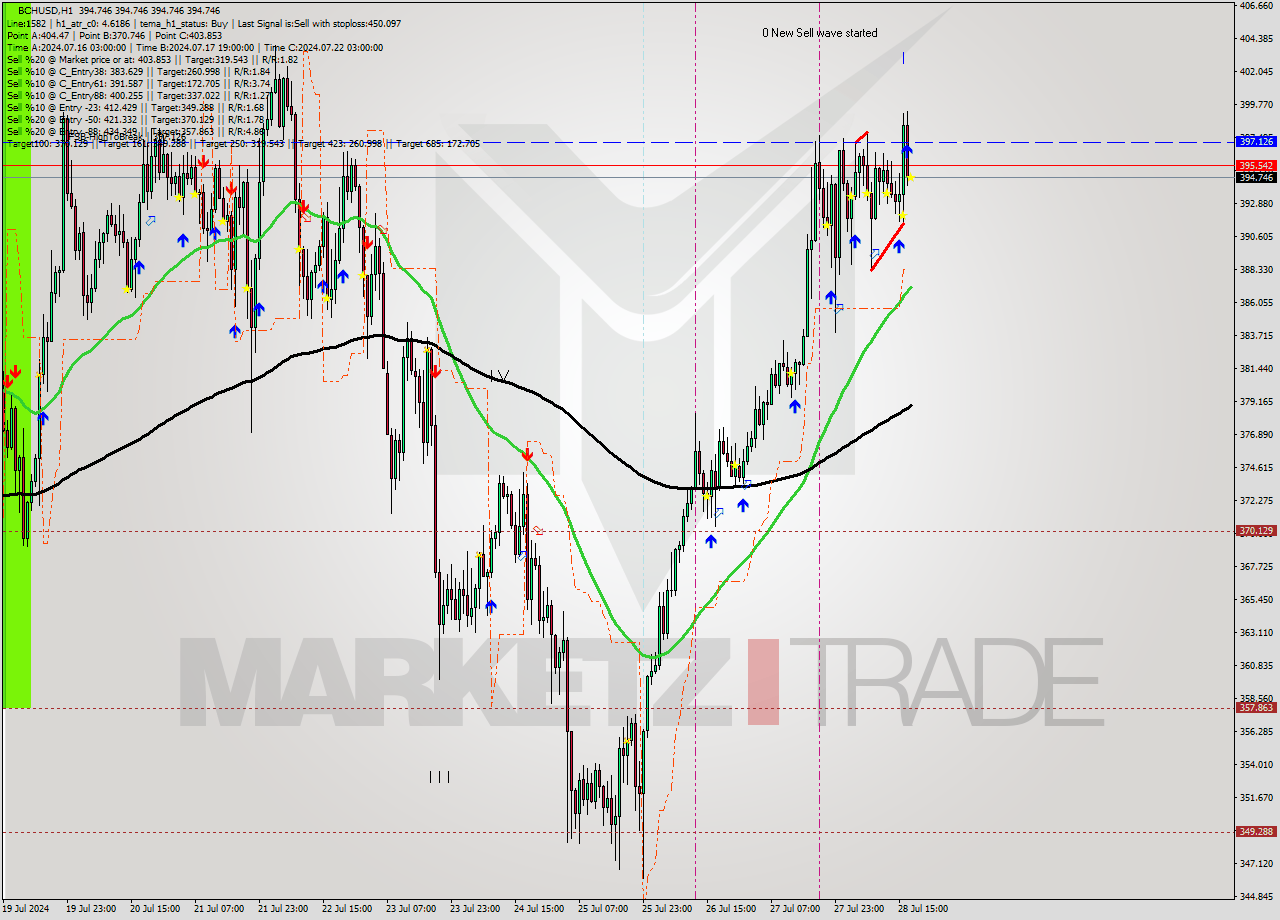Click the '25 Jul 07:00' time axis label
This screenshot has height=920, width=1280.
tap(603, 909)
